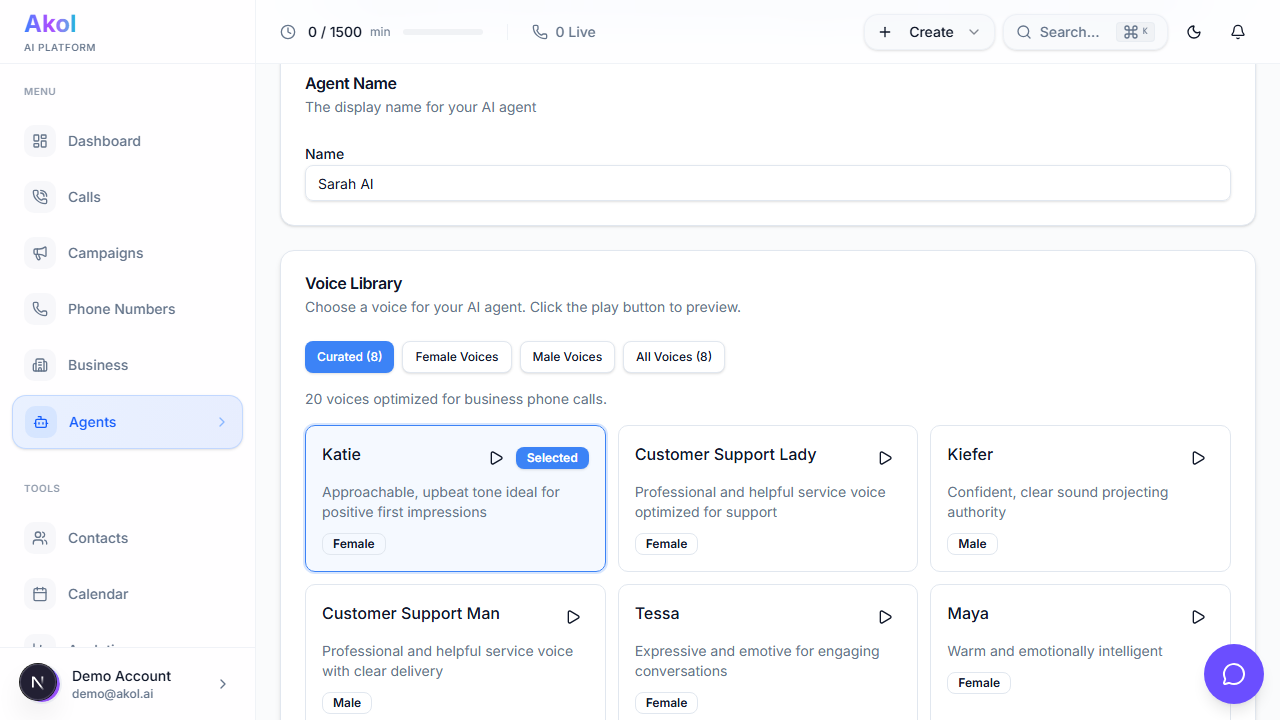The width and height of the screenshot is (1280, 720).
Task: Open the Dashboard page
Action: point(104,141)
